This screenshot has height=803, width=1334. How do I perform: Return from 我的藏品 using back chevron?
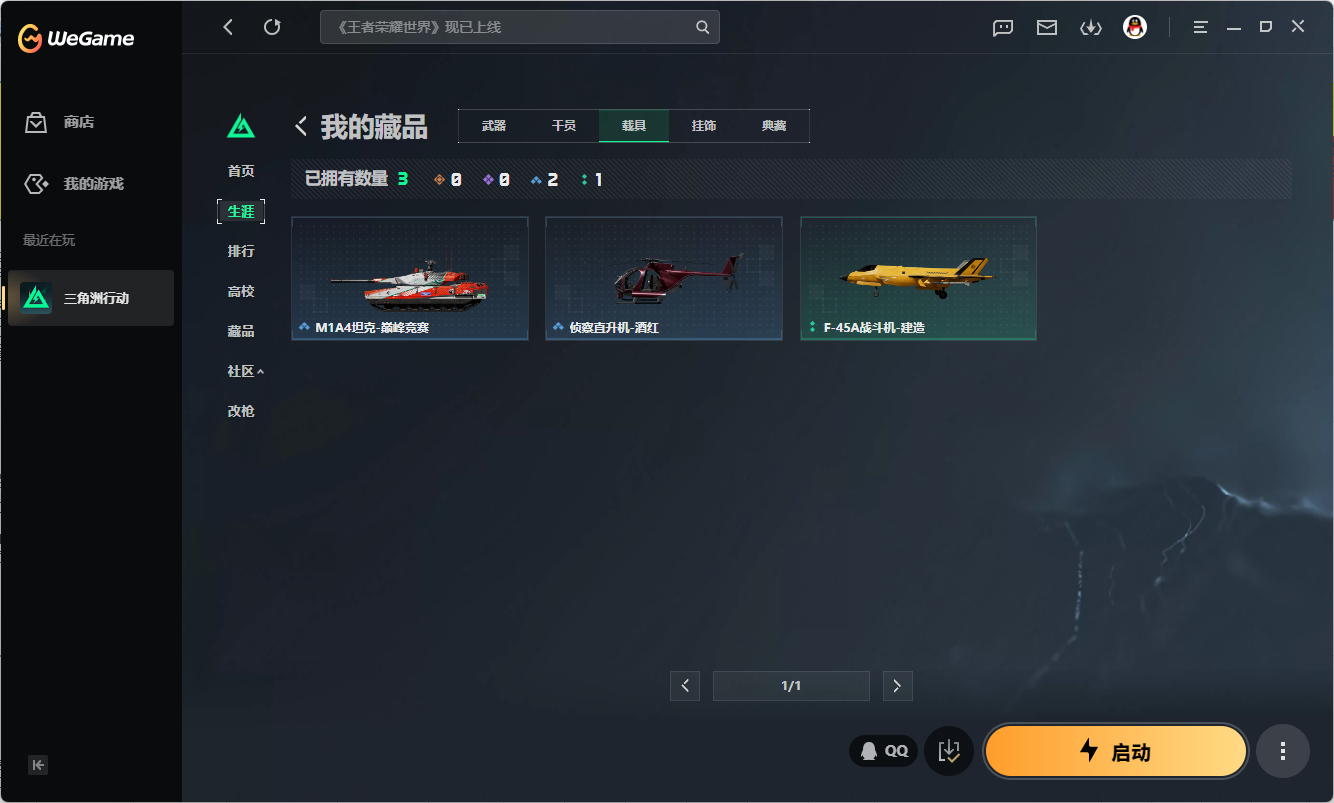(x=301, y=126)
